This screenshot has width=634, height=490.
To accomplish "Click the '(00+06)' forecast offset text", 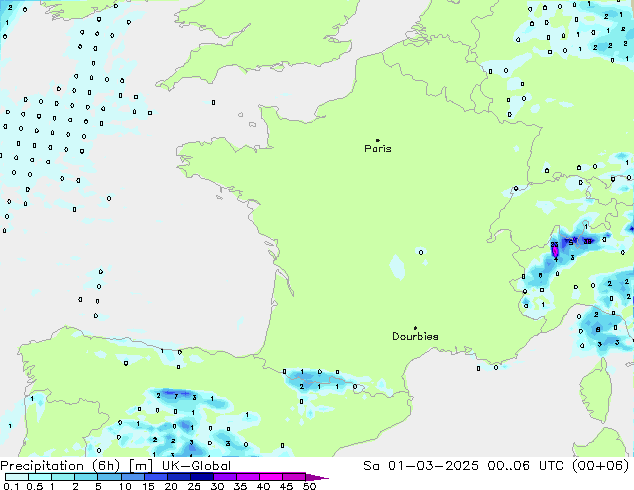I will tap(601, 466).
